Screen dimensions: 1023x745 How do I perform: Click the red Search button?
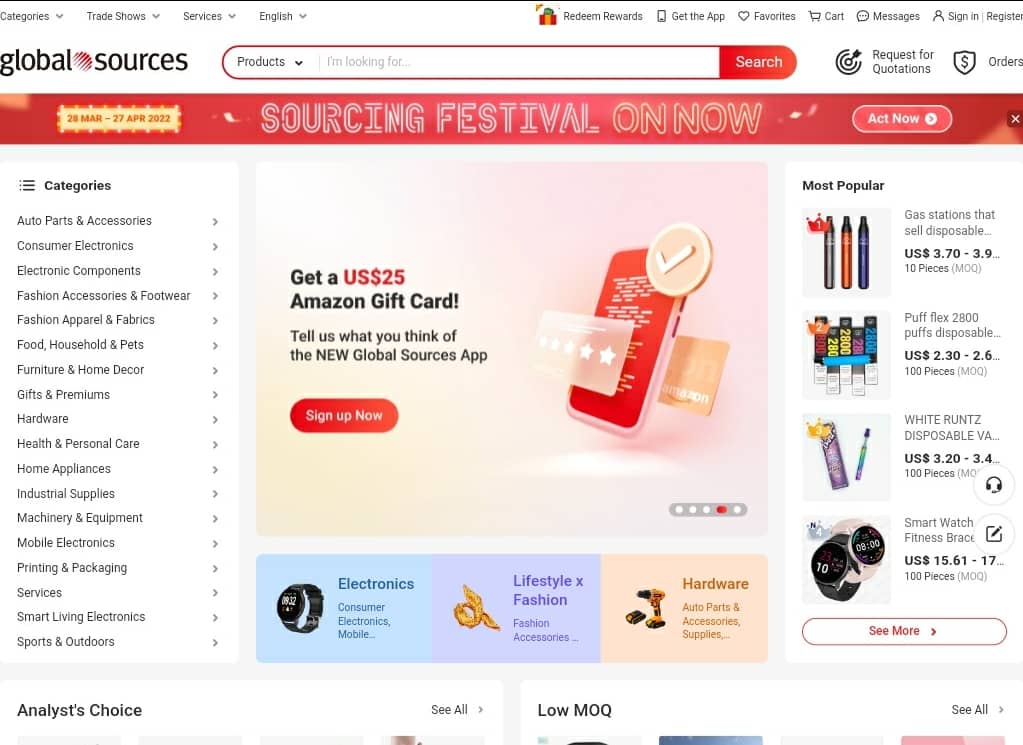(x=758, y=62)
